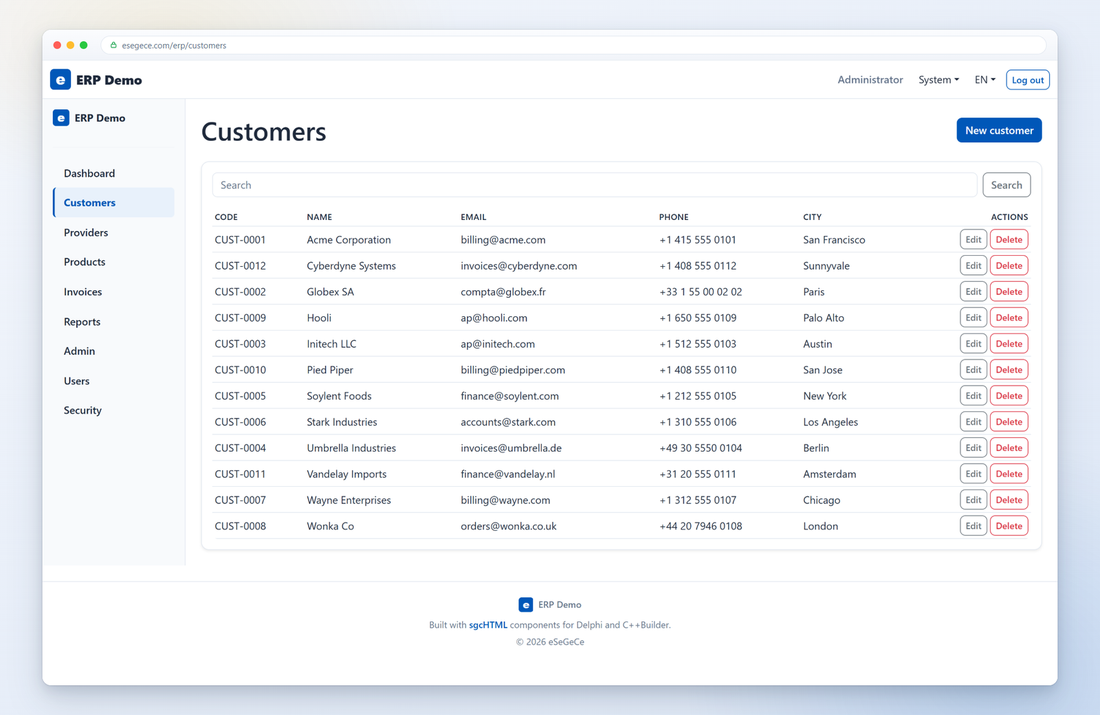
Task: Delete the Wonka Co customer
Action: [x=1009, y=525]
